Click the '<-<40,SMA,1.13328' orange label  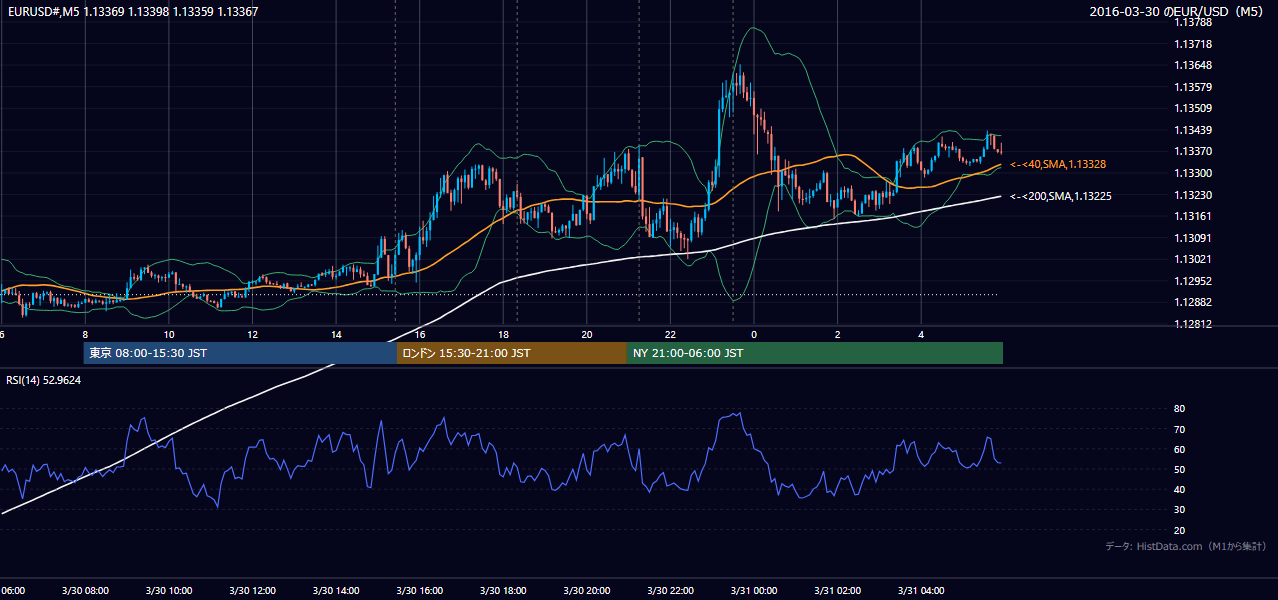point(1057,164)
